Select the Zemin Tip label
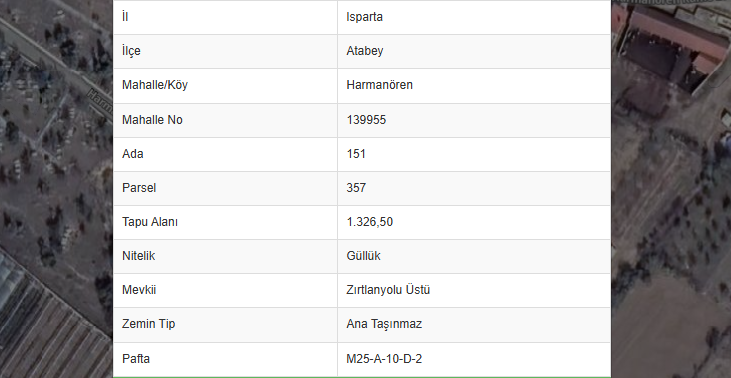Viewport: 731px width, 378px height. (148, 324)
